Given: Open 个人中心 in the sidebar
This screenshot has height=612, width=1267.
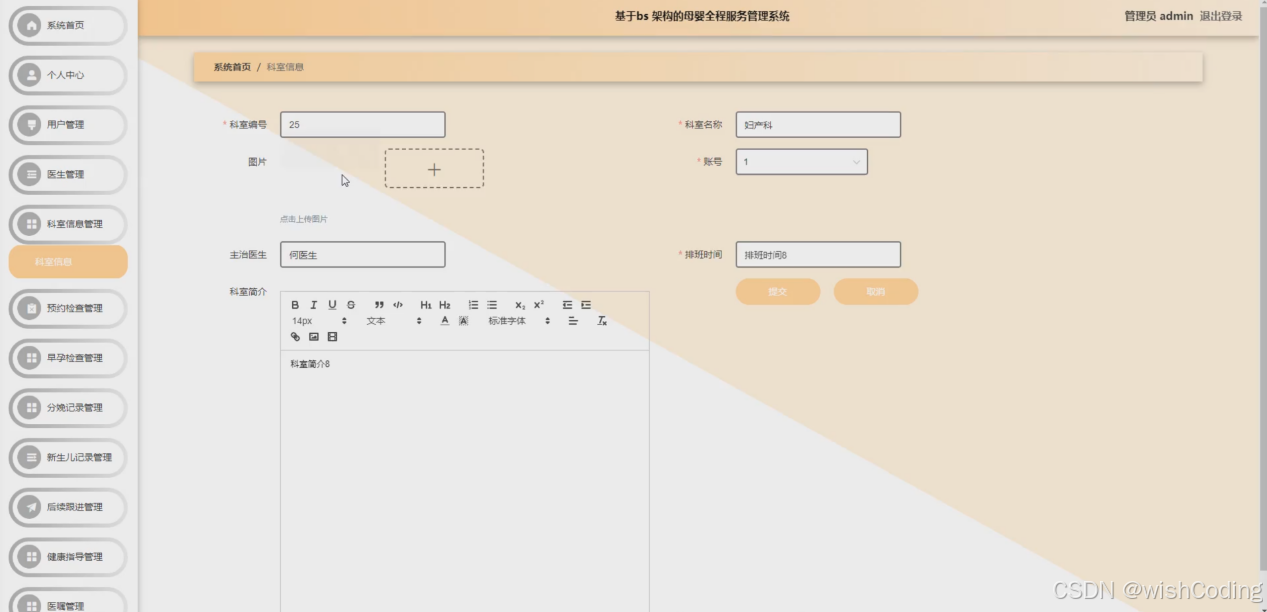Looking at the screenshot, I should (x=68, y=75).
